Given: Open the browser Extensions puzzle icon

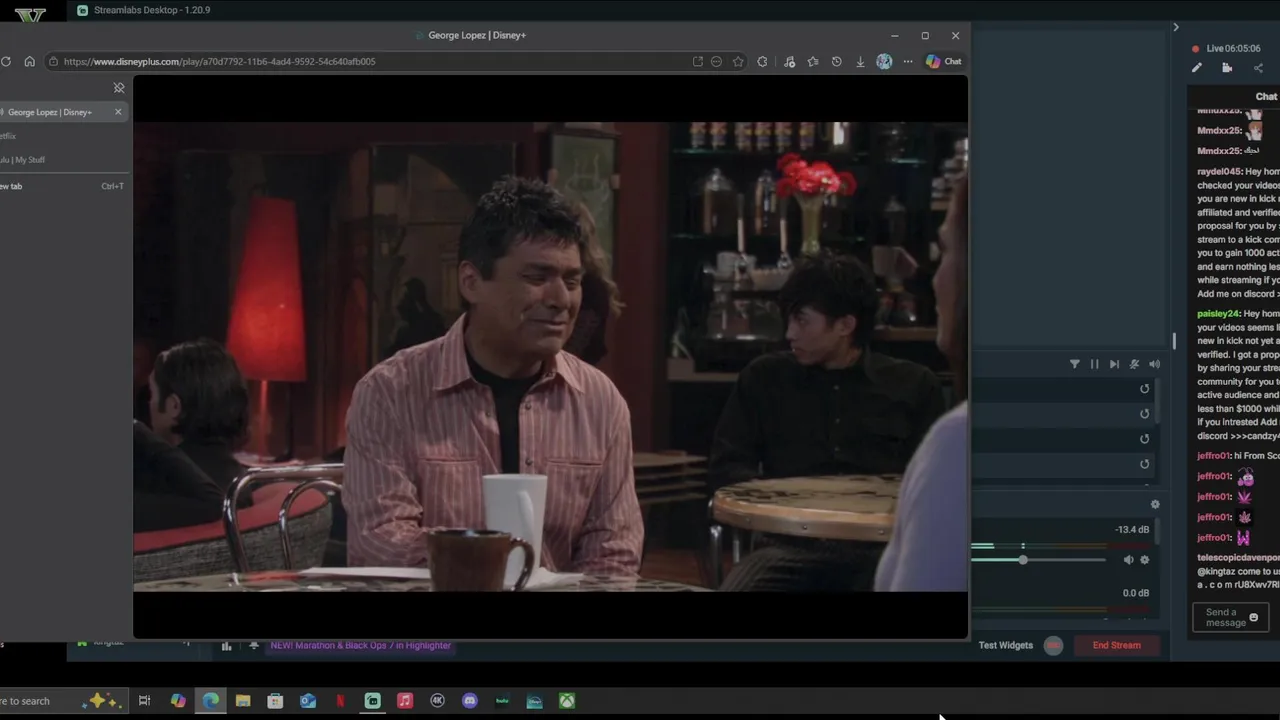Looking at the screenshot, I should (763, 61).
